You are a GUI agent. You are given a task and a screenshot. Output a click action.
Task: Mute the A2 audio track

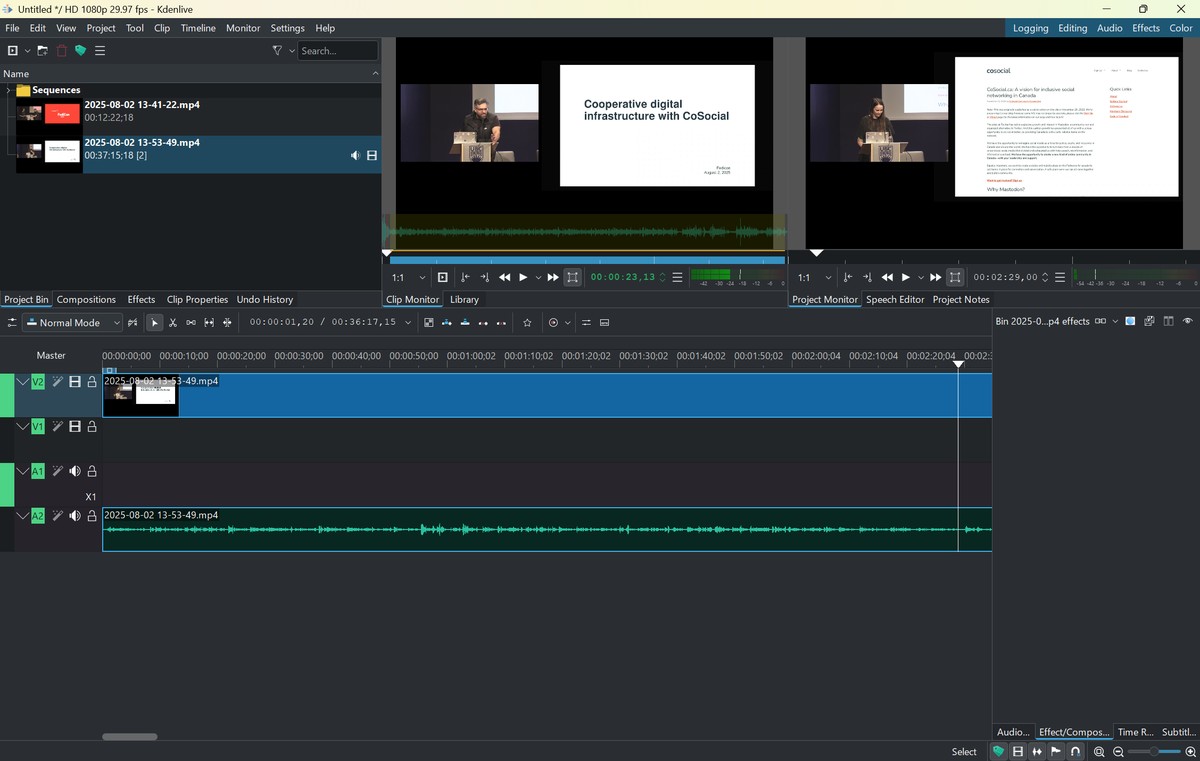pyautogui.click(x=75, y=516)
